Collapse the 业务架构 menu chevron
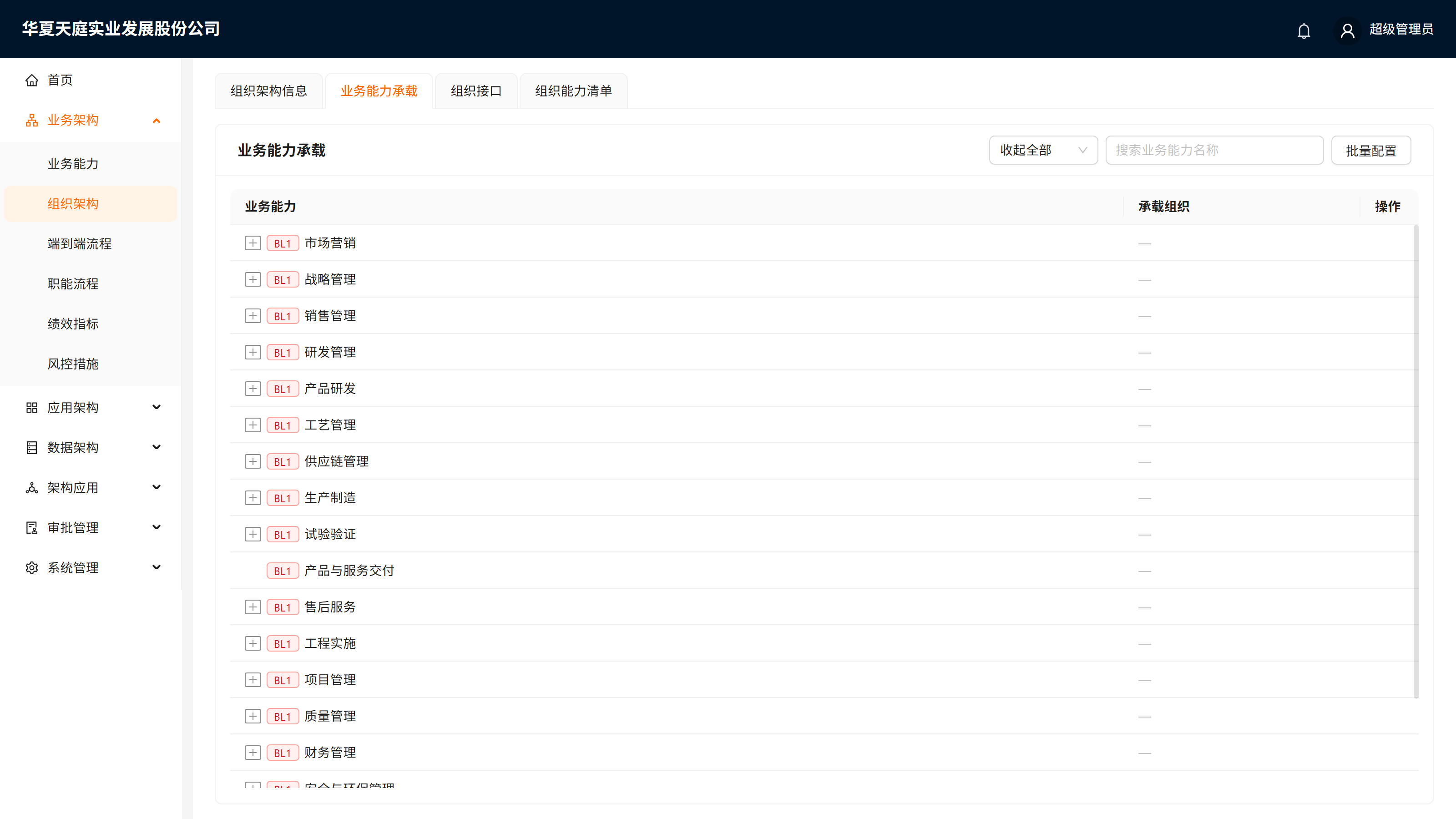Screen dimensions: 1456x819 157,121
